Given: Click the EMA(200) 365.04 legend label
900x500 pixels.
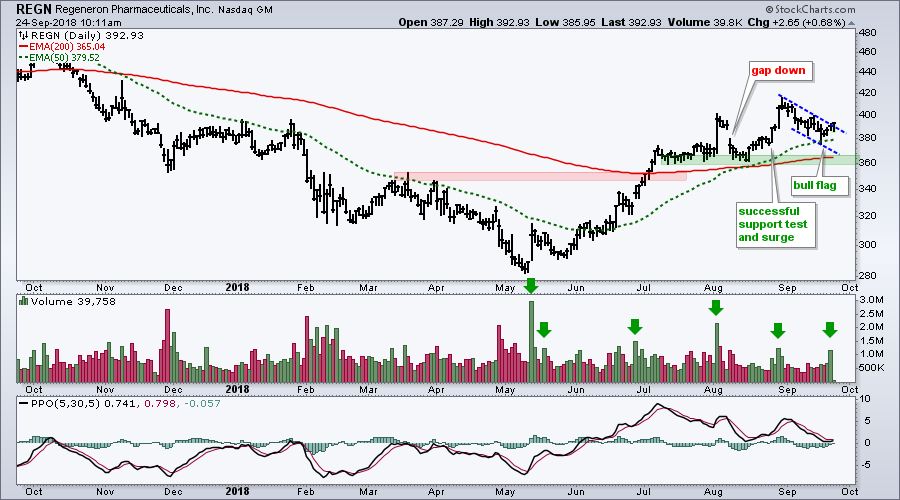Looking at the screenshot, I should tap(67, 46).
